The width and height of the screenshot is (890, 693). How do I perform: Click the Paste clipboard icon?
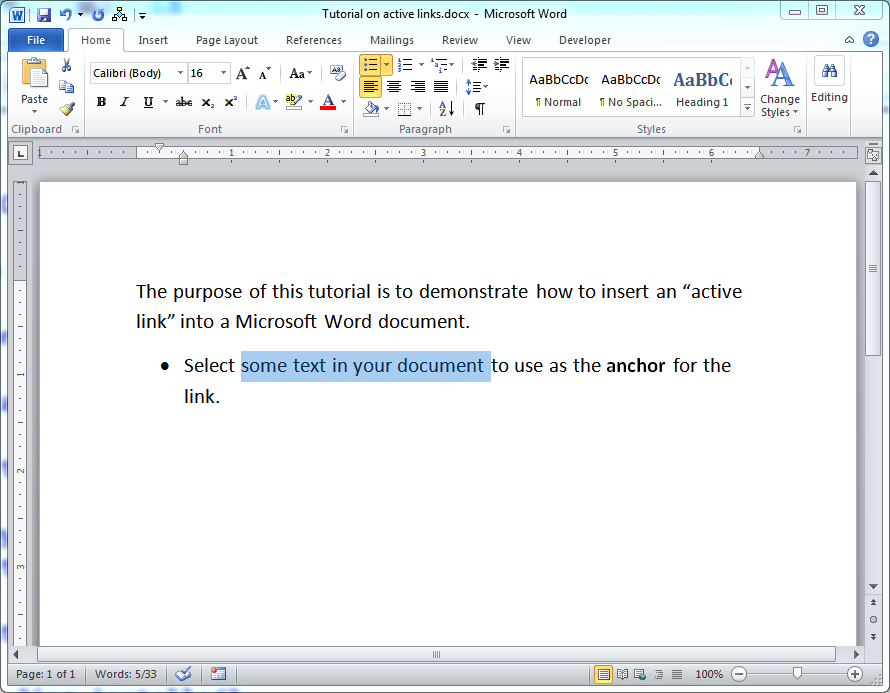(x=35, y=74)
